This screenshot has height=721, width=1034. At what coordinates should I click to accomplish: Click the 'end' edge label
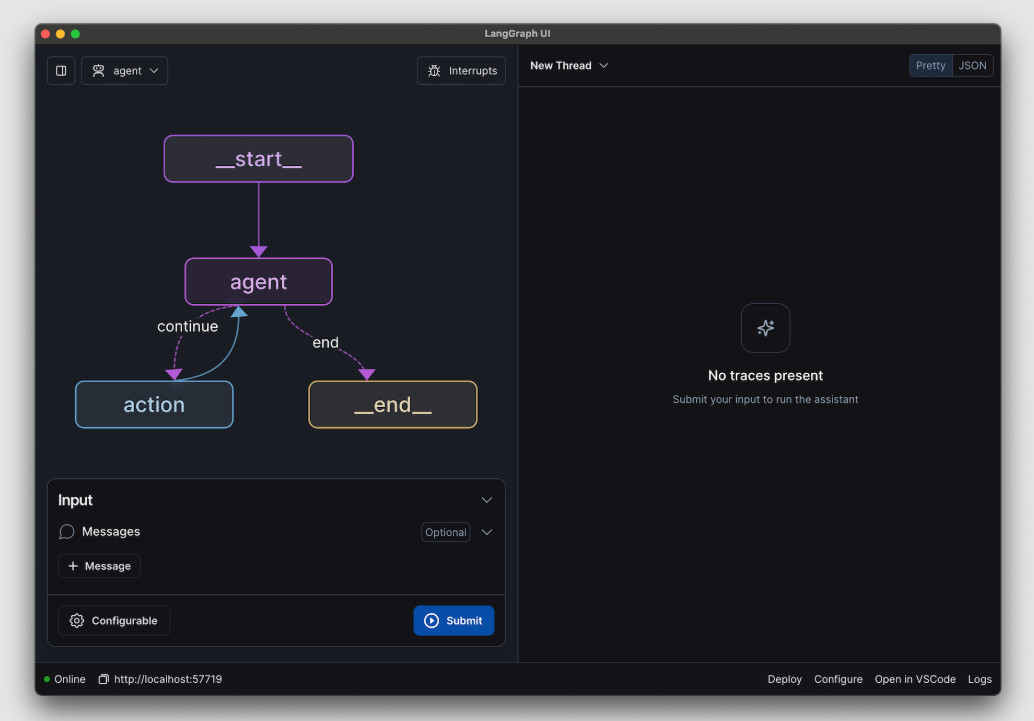[325, 342]
